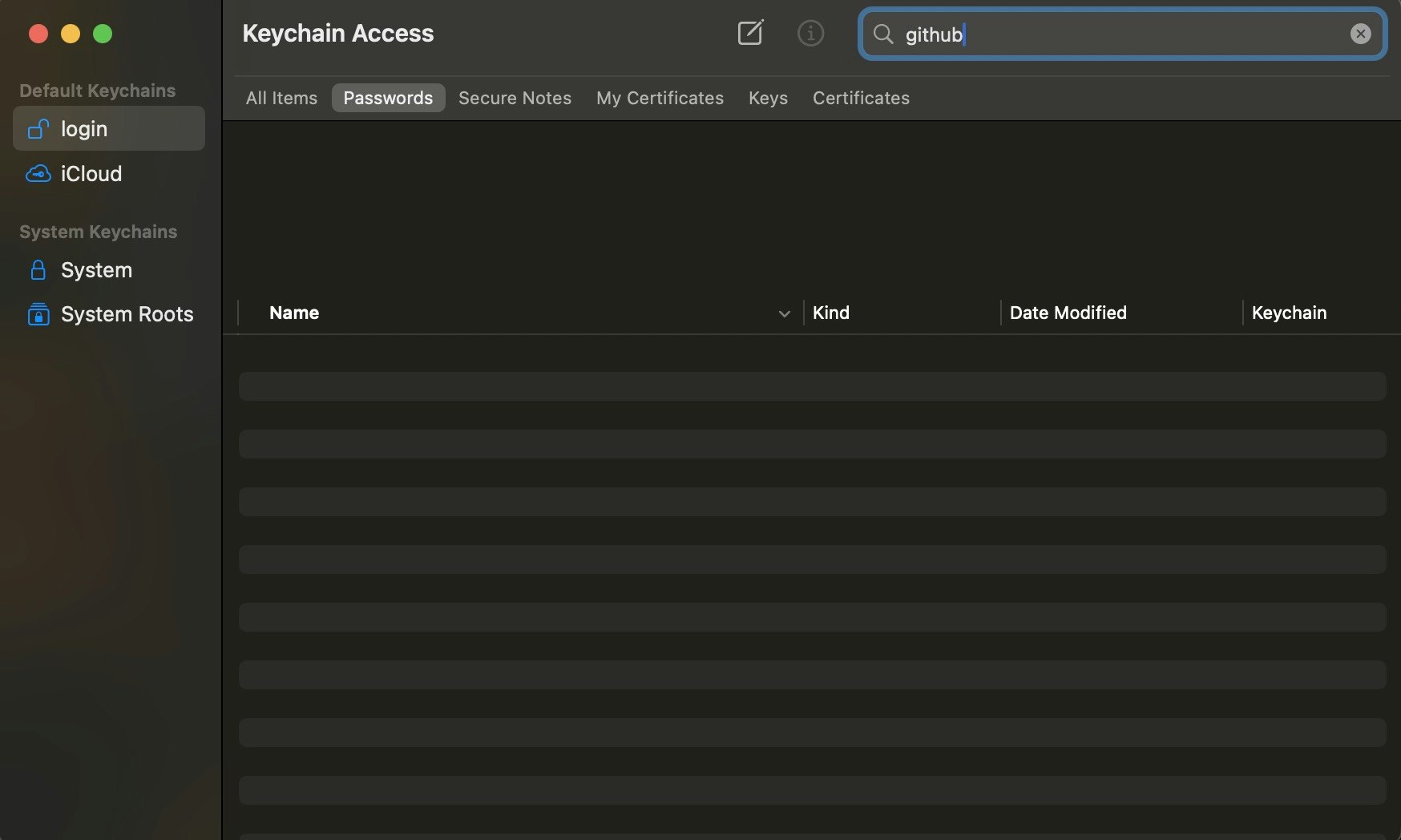Switch to the Keys tab
The height and width of the screenshot is (840, 1401).
767,98
